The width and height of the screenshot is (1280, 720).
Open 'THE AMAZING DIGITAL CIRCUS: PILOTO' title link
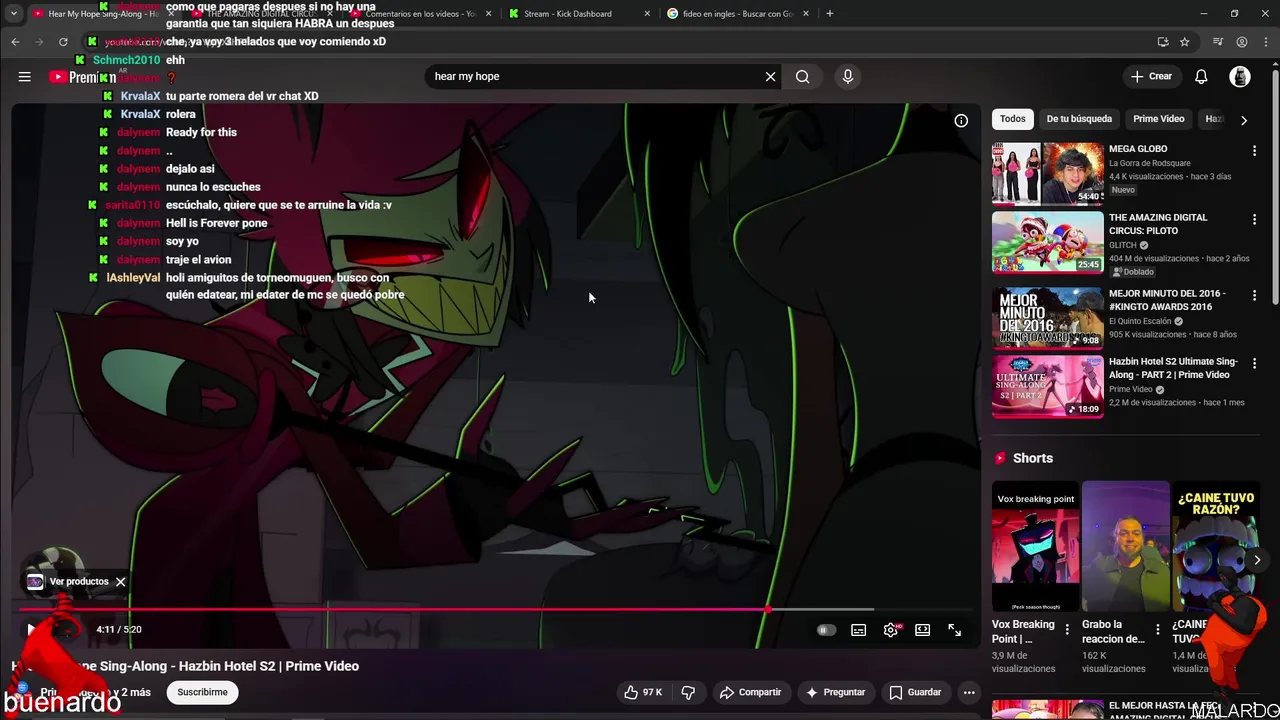(x=1158, y=224)
